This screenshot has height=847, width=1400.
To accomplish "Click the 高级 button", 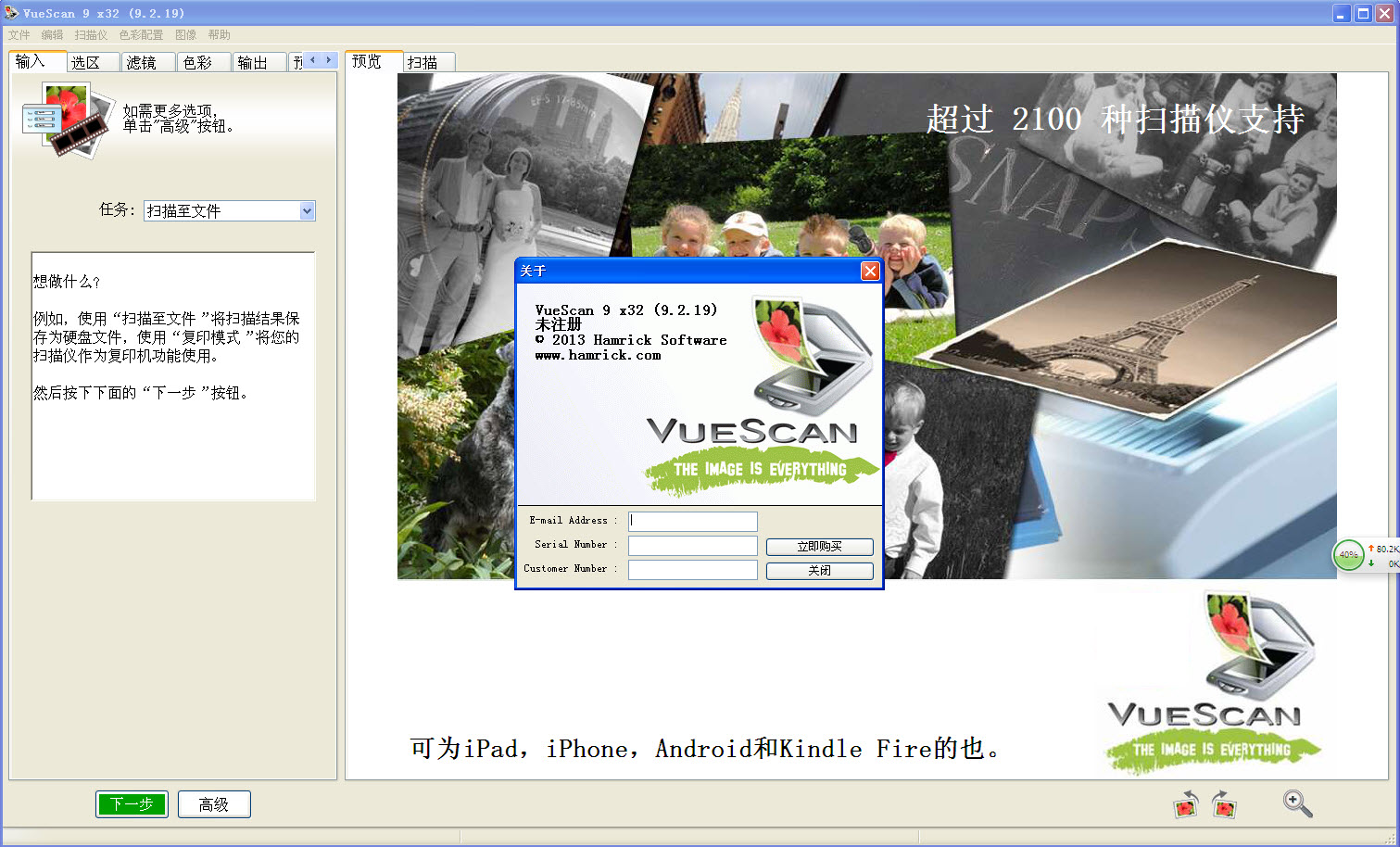I will pos(214,804).
